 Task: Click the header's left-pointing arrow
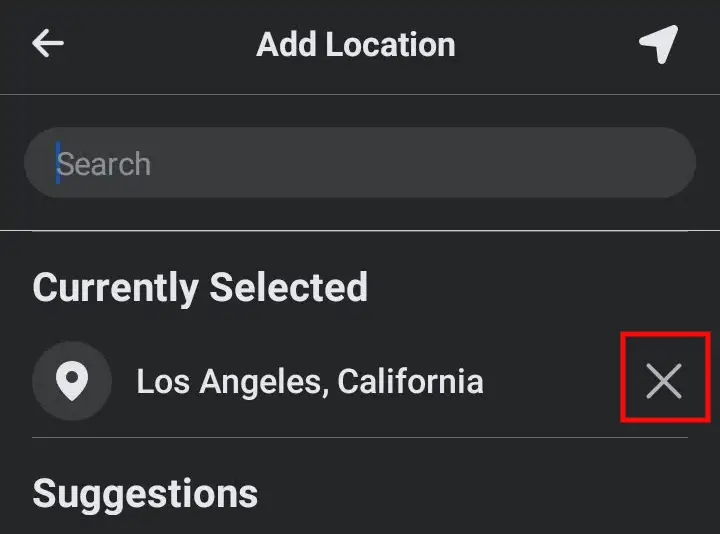[x=48, y=43]
